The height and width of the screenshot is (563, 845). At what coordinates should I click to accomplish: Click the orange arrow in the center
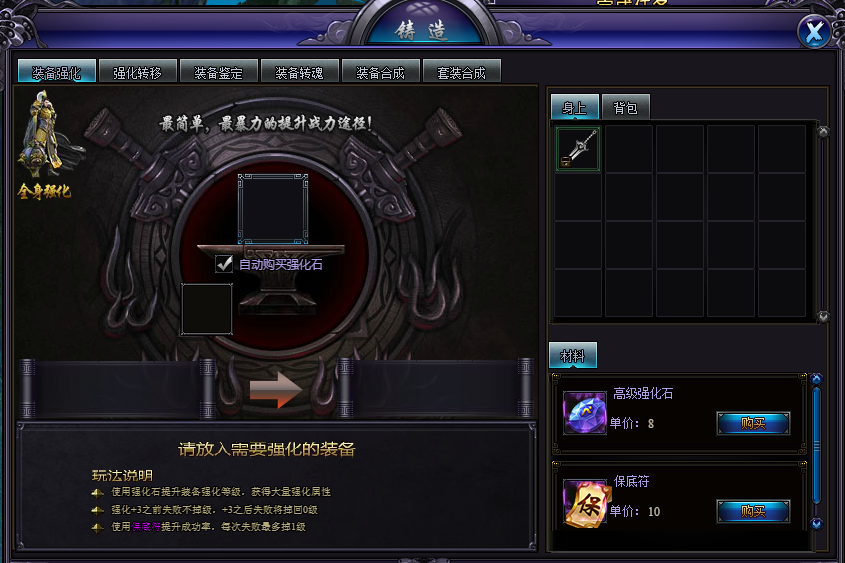(275, 390)
